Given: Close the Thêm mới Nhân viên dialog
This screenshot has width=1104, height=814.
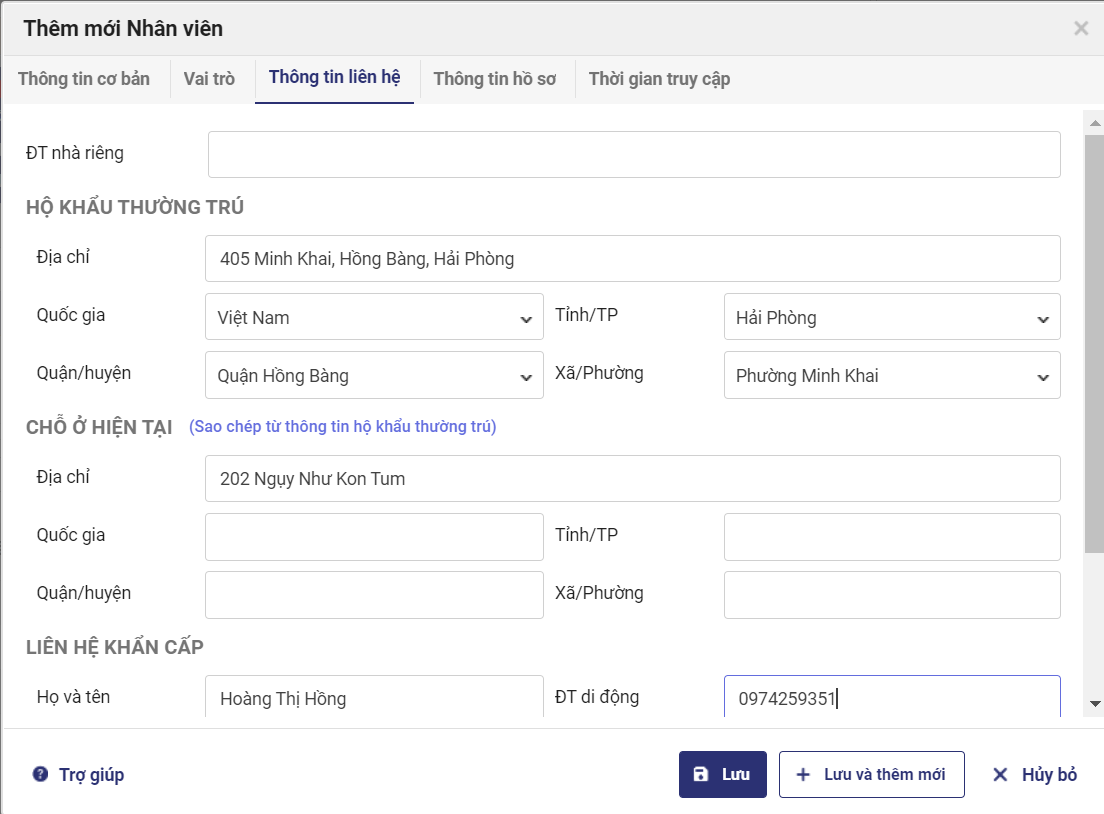Looking at the screenshot, I should (1081, 29).
